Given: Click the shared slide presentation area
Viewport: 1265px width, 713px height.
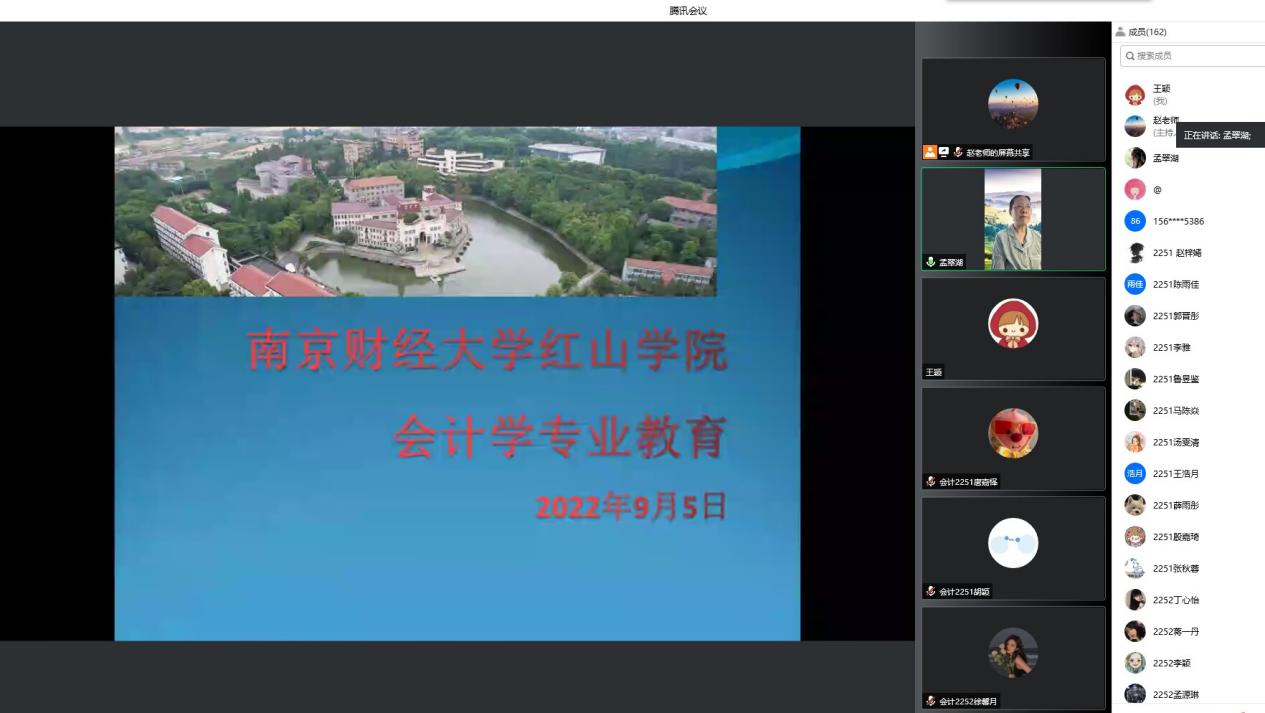Looking at the screenshot, I should tap(457, 383).
